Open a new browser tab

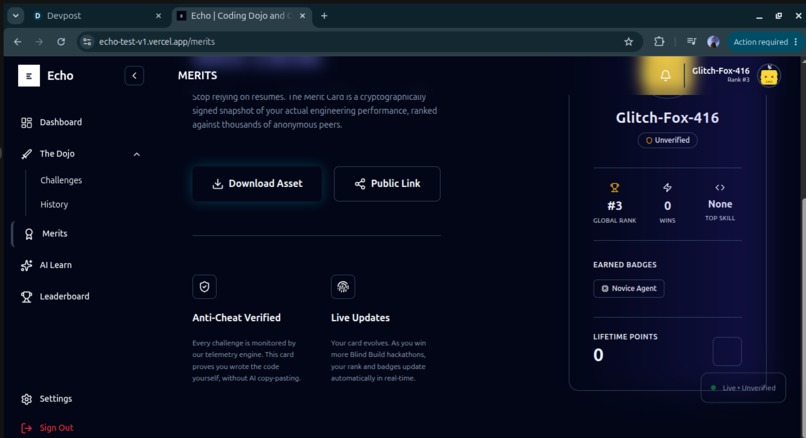(324, 16)
